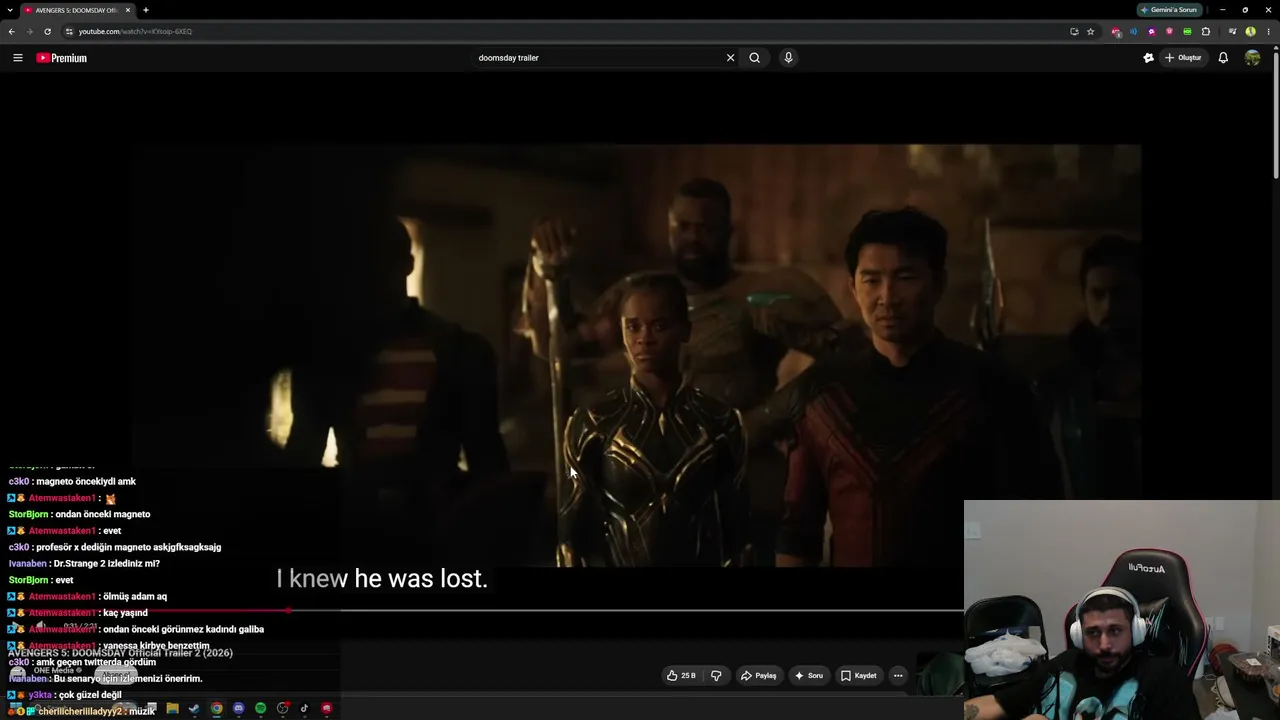Screen dimensions: 1280x720
Task: Open the Extensions puzzle menu
Action: [x=1205, y=31]
